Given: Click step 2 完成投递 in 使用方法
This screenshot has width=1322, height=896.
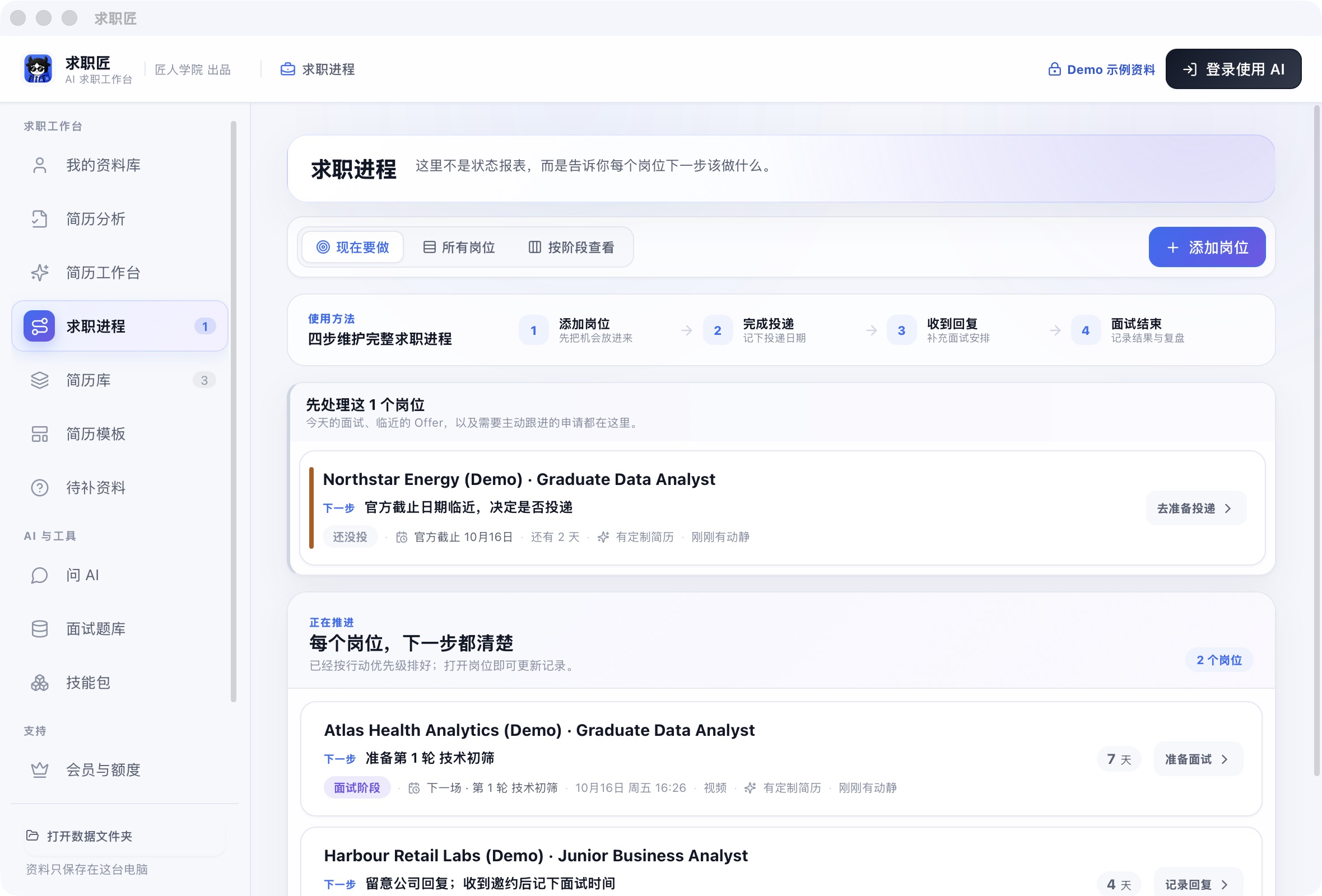Looking at the screenshot, I should pyautogui.click(x=755, y=330).
